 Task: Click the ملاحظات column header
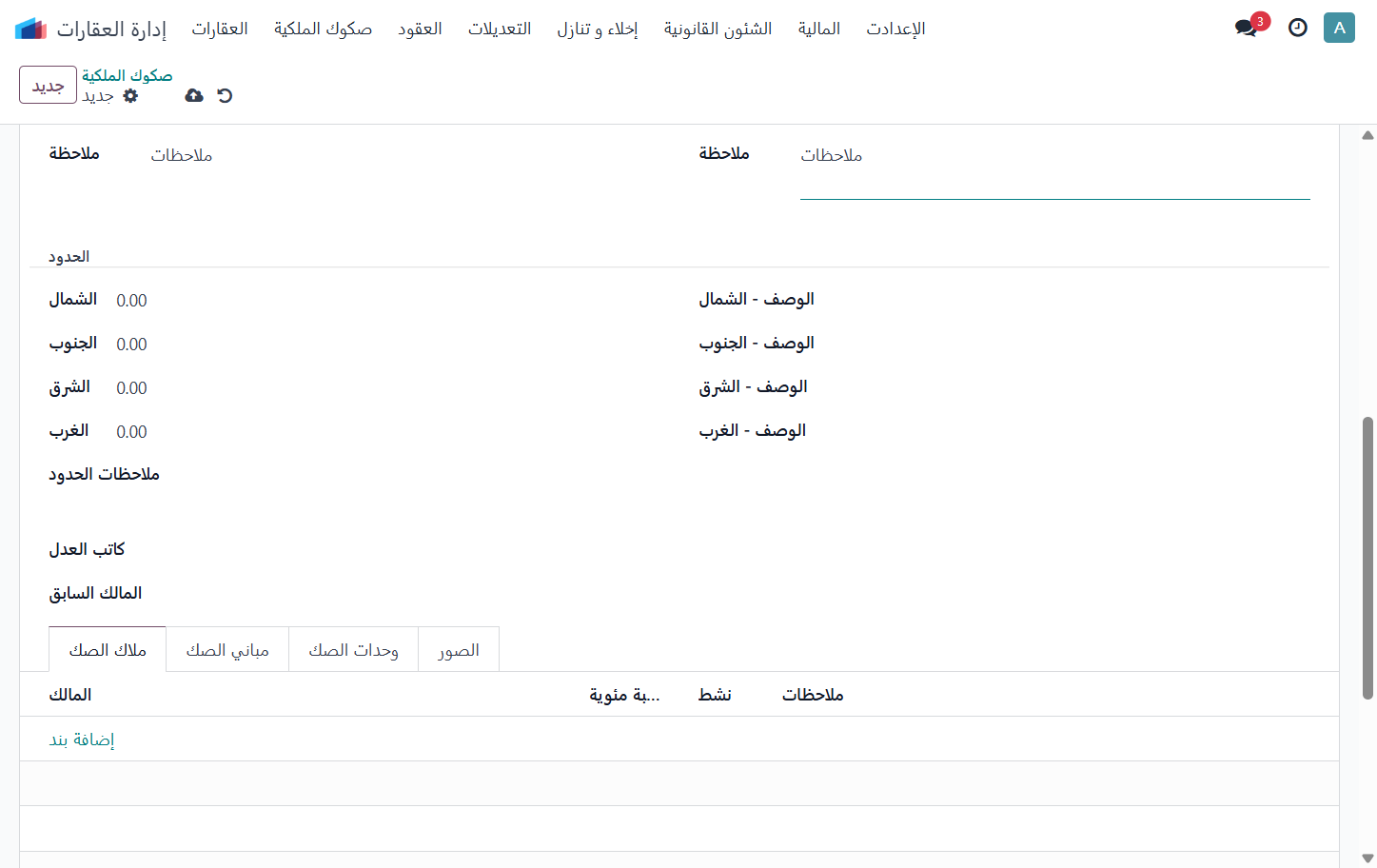[x=813, y=695]
